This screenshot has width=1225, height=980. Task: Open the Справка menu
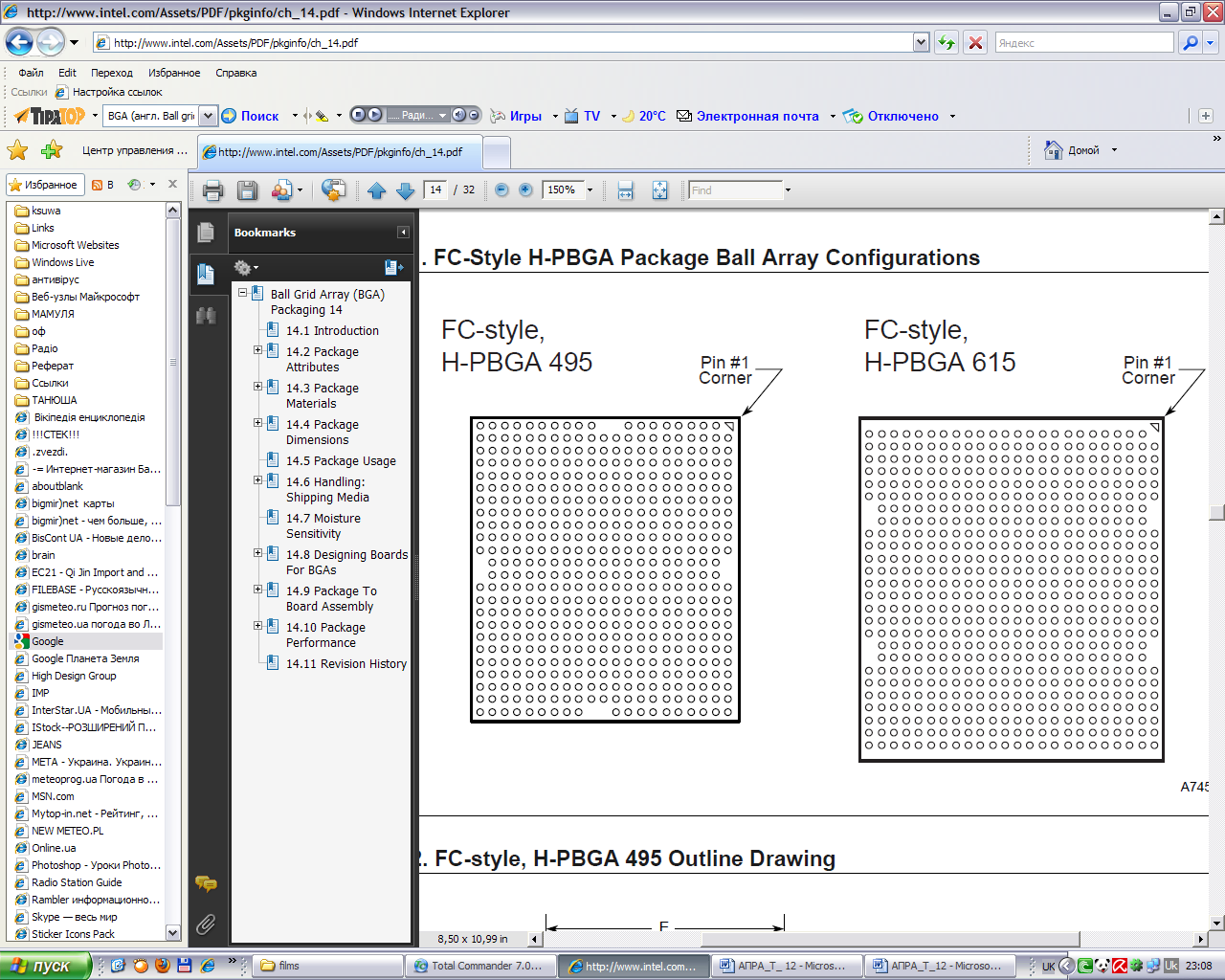click(235, 73)
